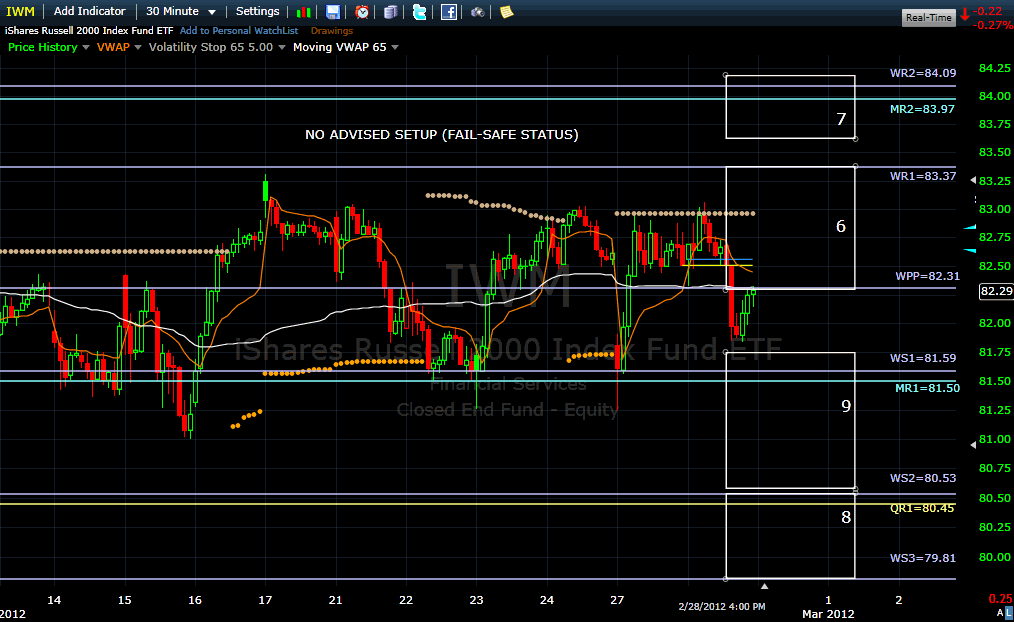The width and height of the screenshot is (1014, 622).
Task: Click the current price tag 82.29
Action: coord(997,292)
